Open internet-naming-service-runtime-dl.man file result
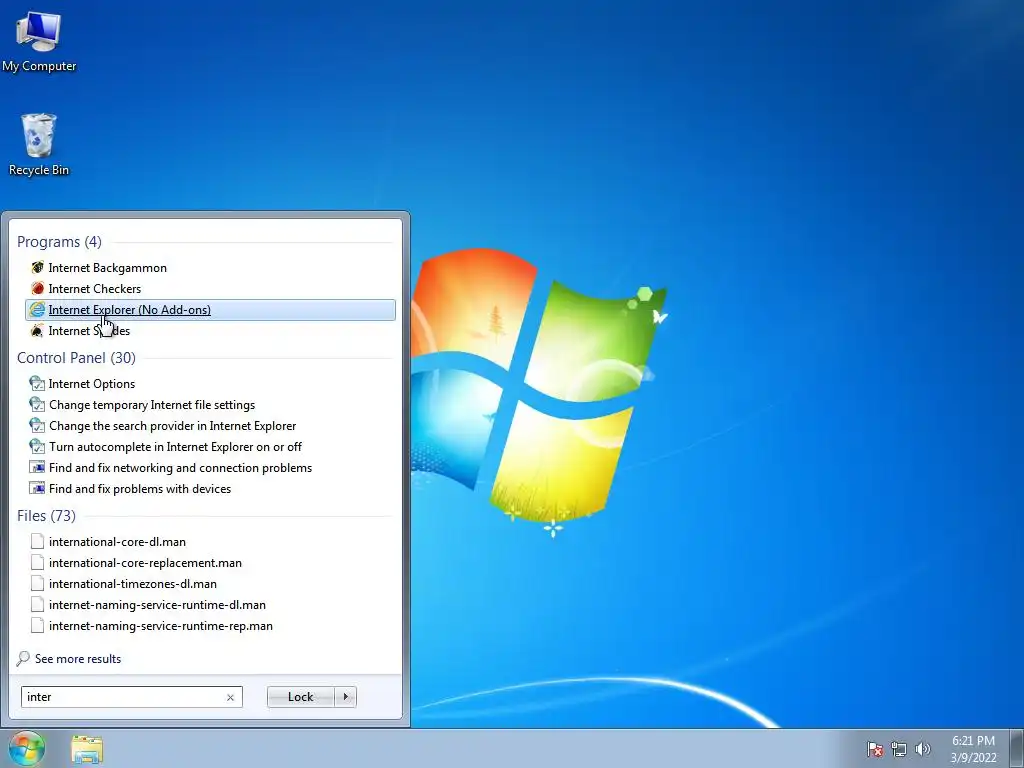 (210, 605)
